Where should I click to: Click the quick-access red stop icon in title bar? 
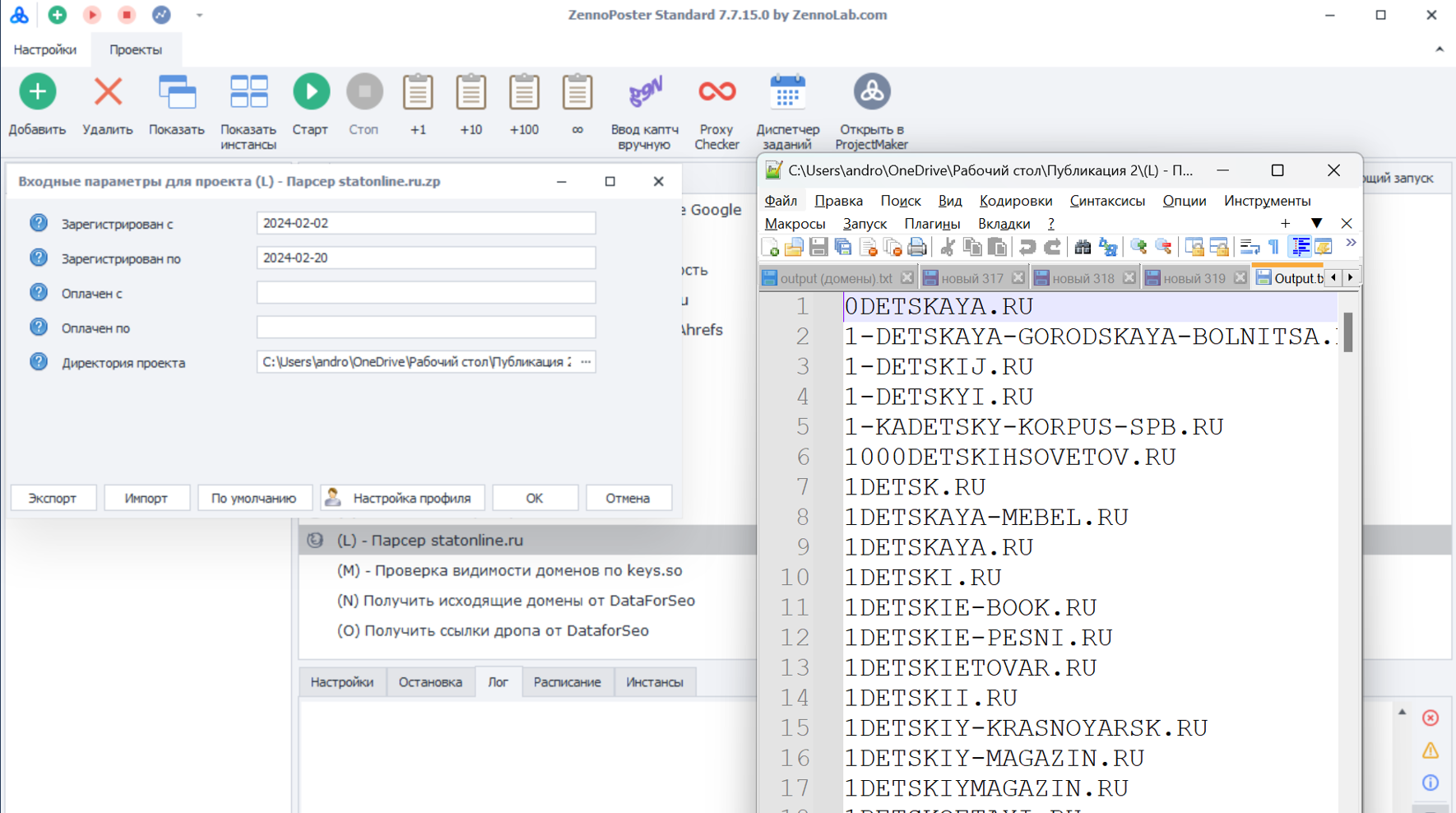127,15
